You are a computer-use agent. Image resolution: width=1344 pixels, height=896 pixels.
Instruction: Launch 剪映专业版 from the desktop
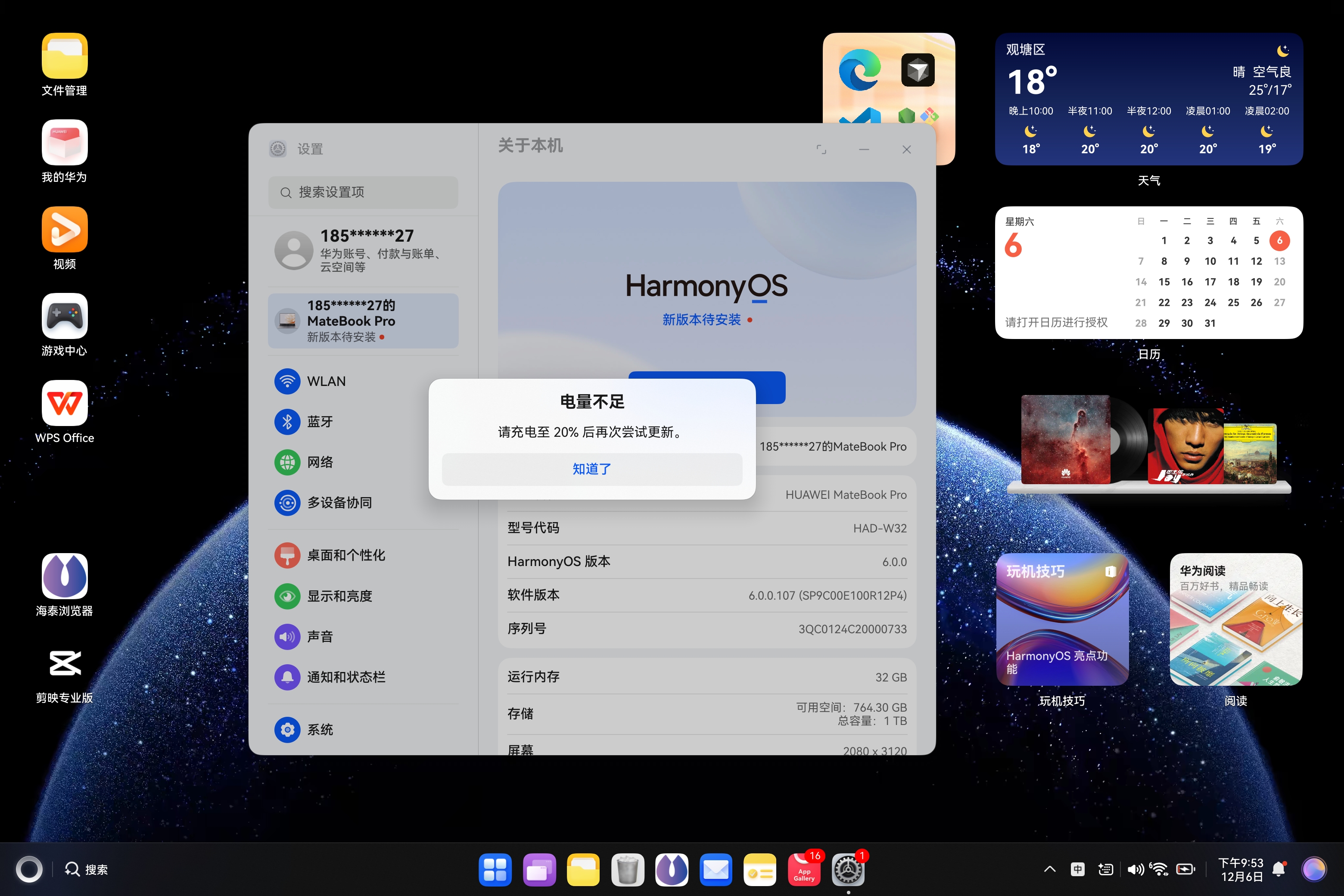[x=65, y=663]
